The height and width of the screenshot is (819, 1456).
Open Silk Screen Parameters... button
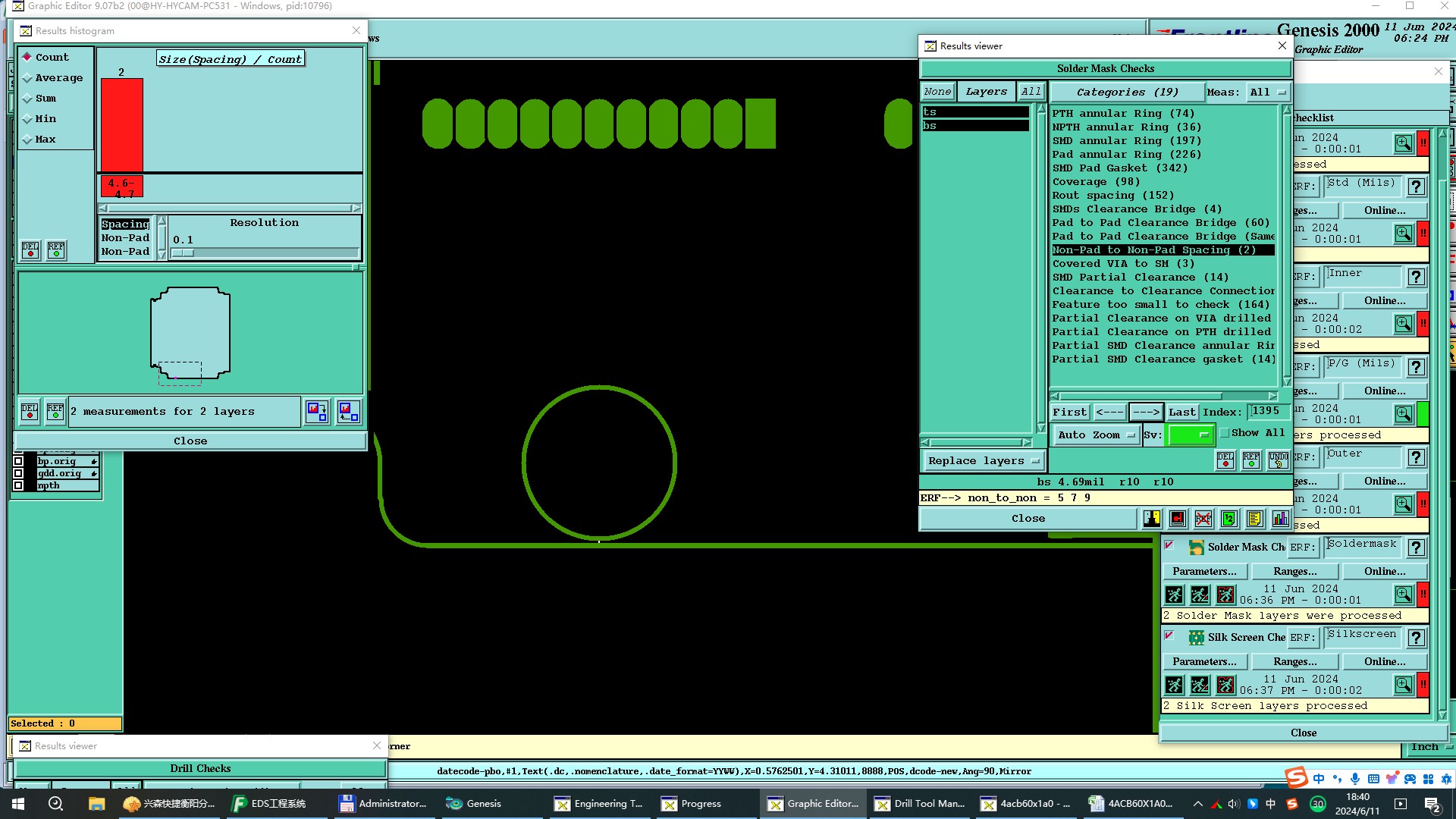pos(1204,661)
